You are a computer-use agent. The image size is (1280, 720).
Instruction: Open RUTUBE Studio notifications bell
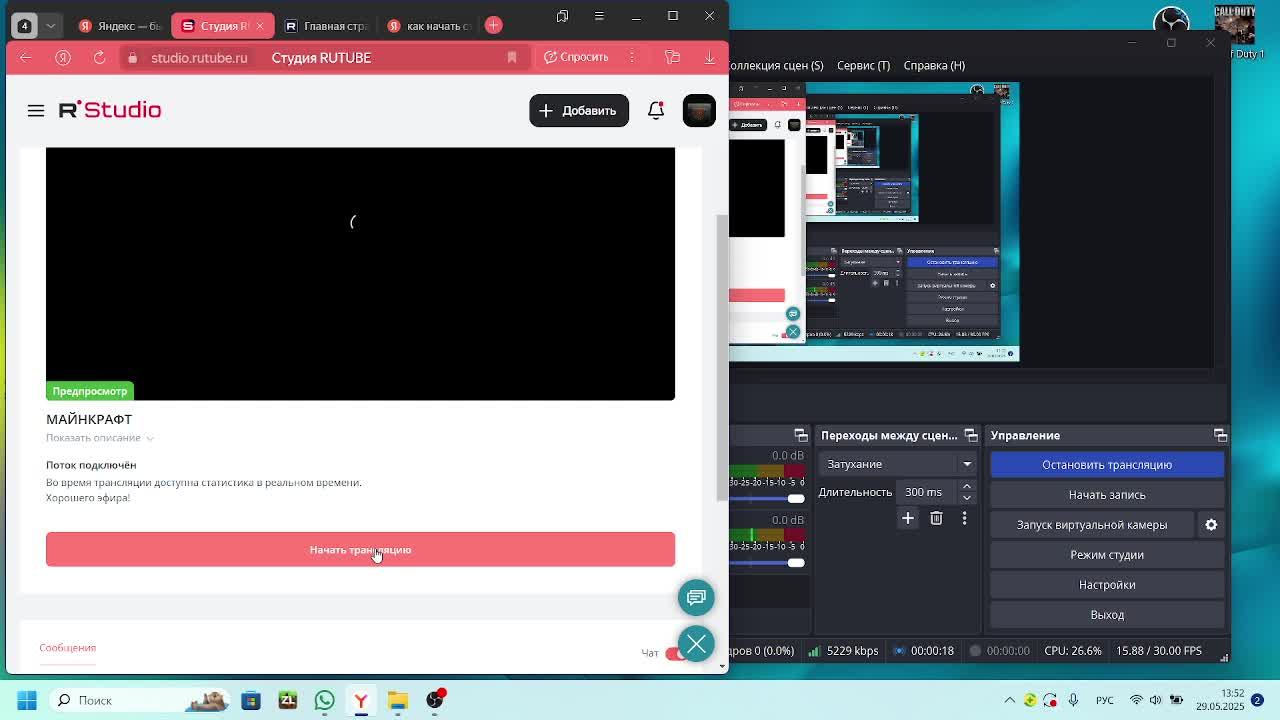(656, 111)
